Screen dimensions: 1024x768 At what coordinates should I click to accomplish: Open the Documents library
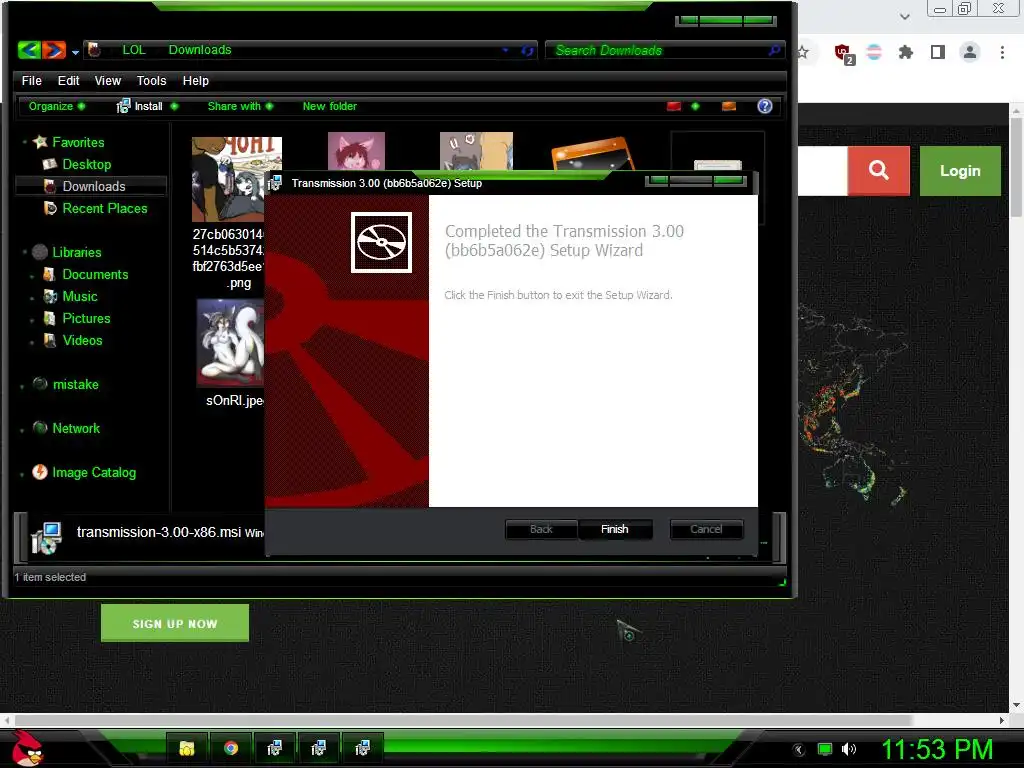pyautogui.click(x=95, y=274)
